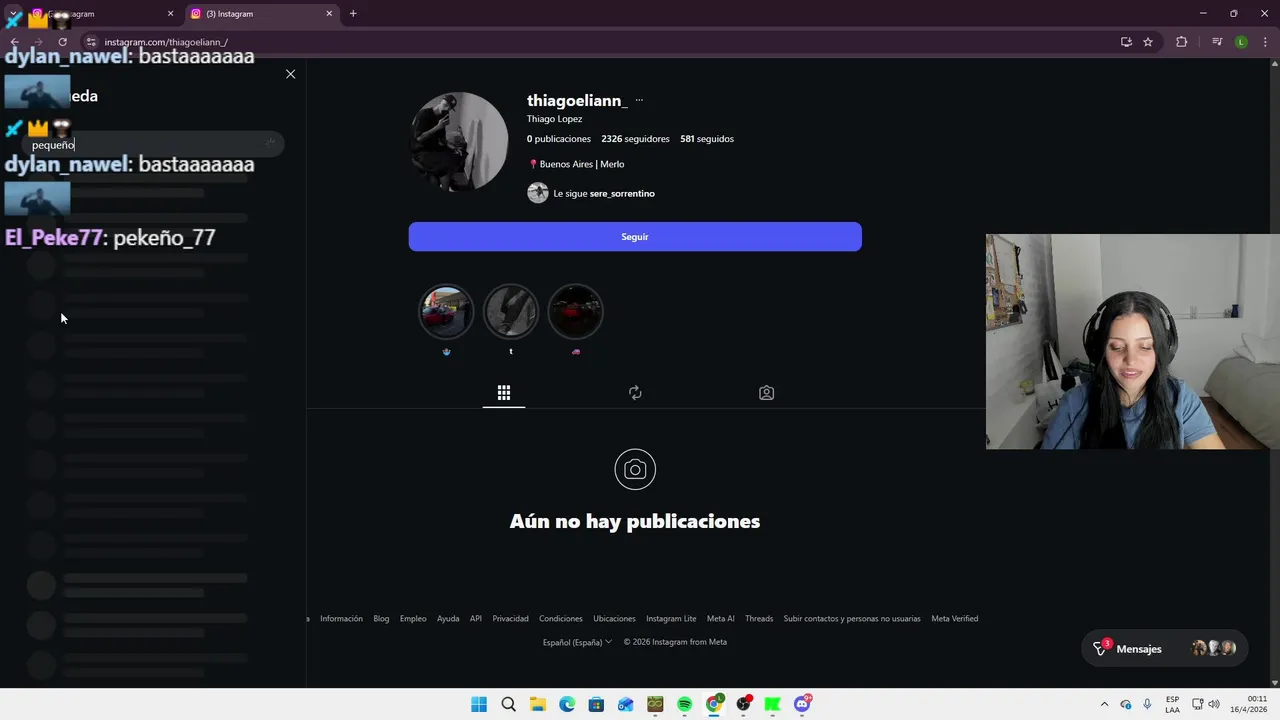Open the API footer link
Image resolution: width=1280 pixels, height=720 pixels.
coord(476,619)
